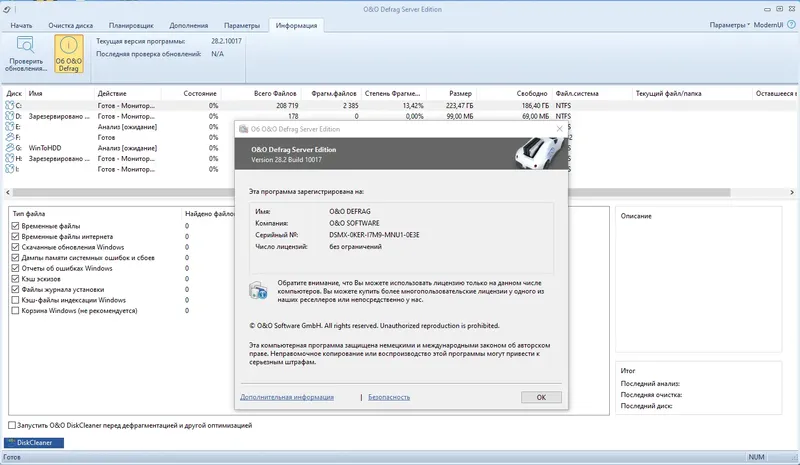This screenshot has width=800, height=465.
Task: Click the DiskCleaner bottom tab
Action: point(34,443)
